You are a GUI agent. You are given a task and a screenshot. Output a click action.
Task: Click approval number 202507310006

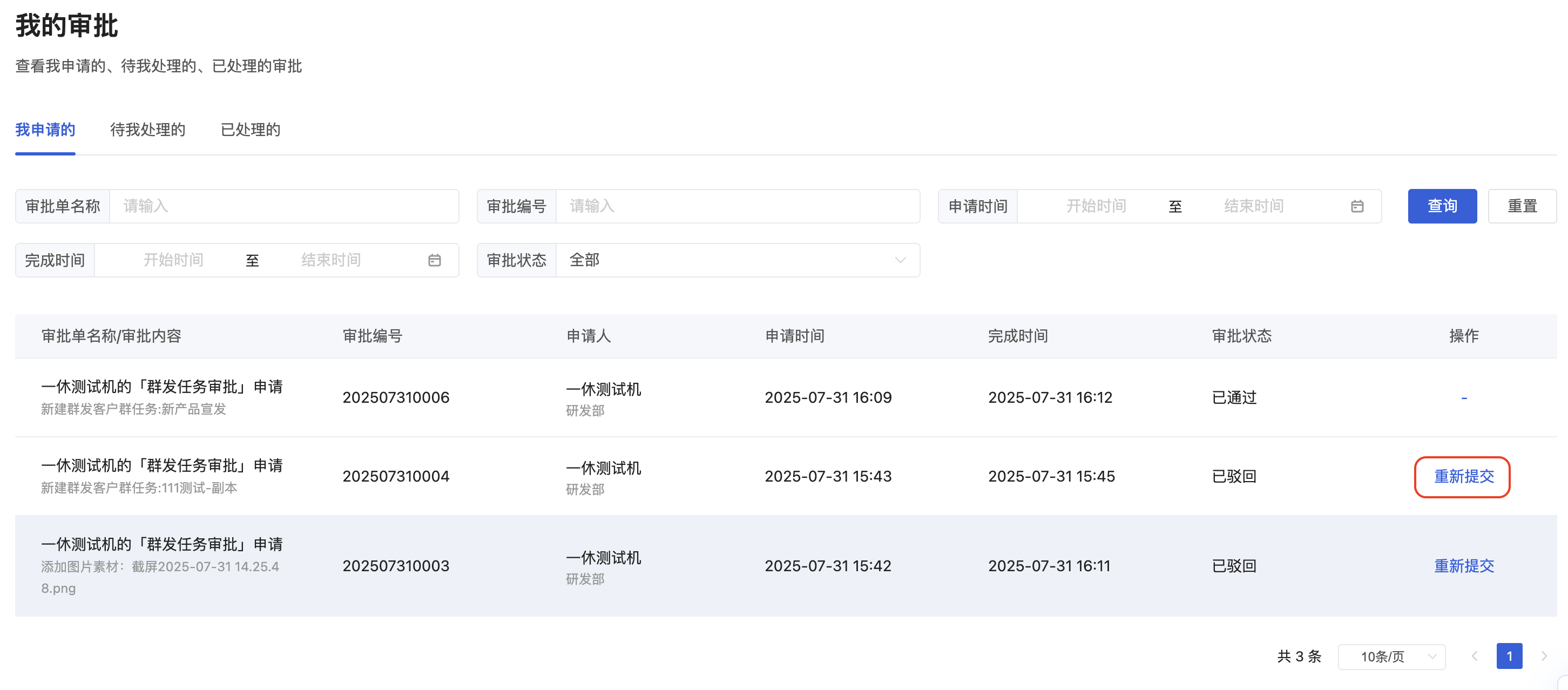click(396, 397)
